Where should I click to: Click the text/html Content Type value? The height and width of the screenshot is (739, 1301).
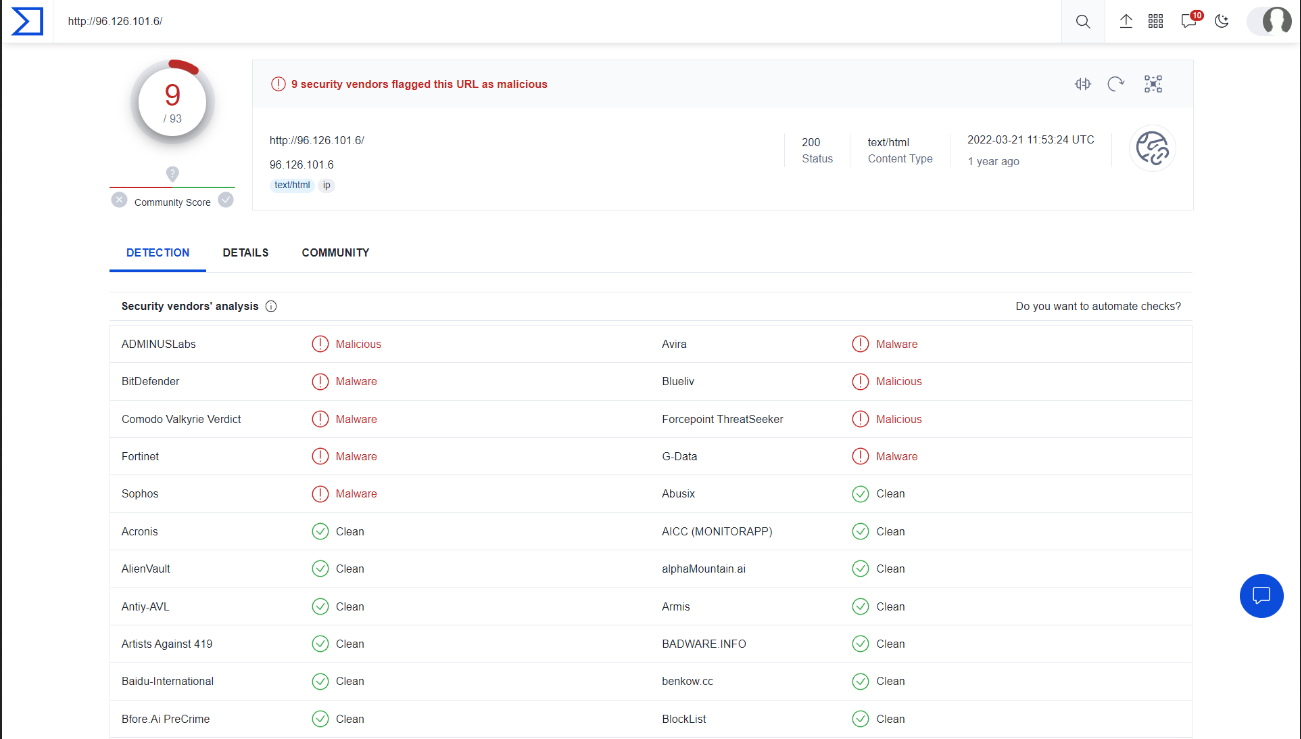tap(889, 142)
